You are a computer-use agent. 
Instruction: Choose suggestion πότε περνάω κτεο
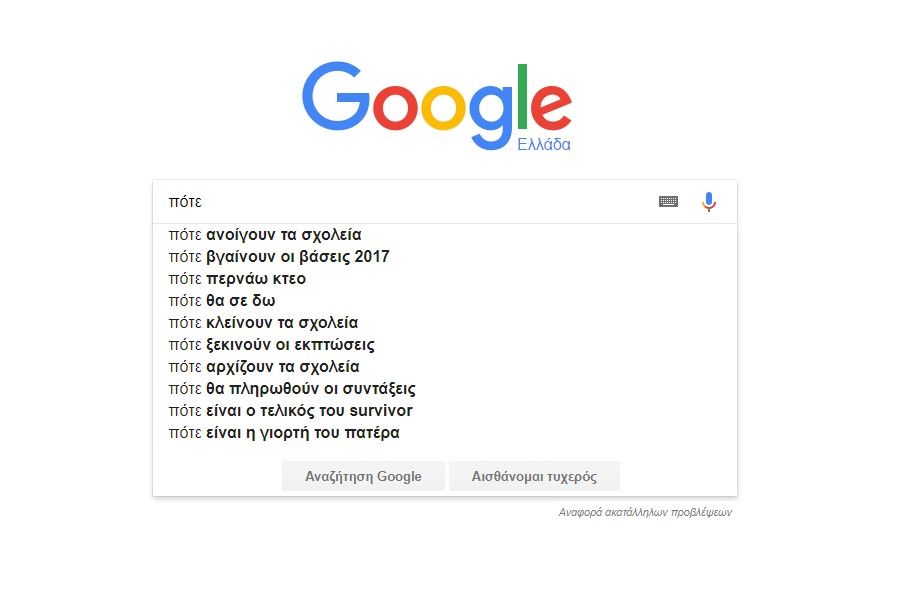445,279
